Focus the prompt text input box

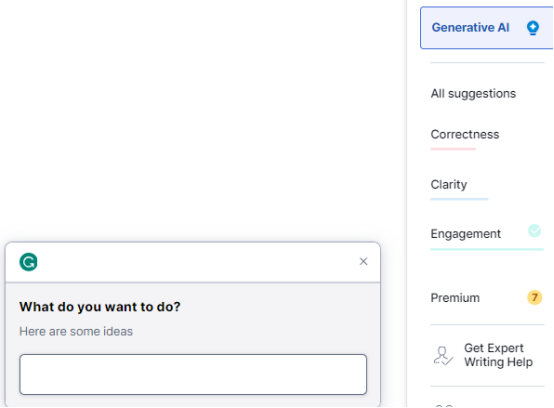193,374
